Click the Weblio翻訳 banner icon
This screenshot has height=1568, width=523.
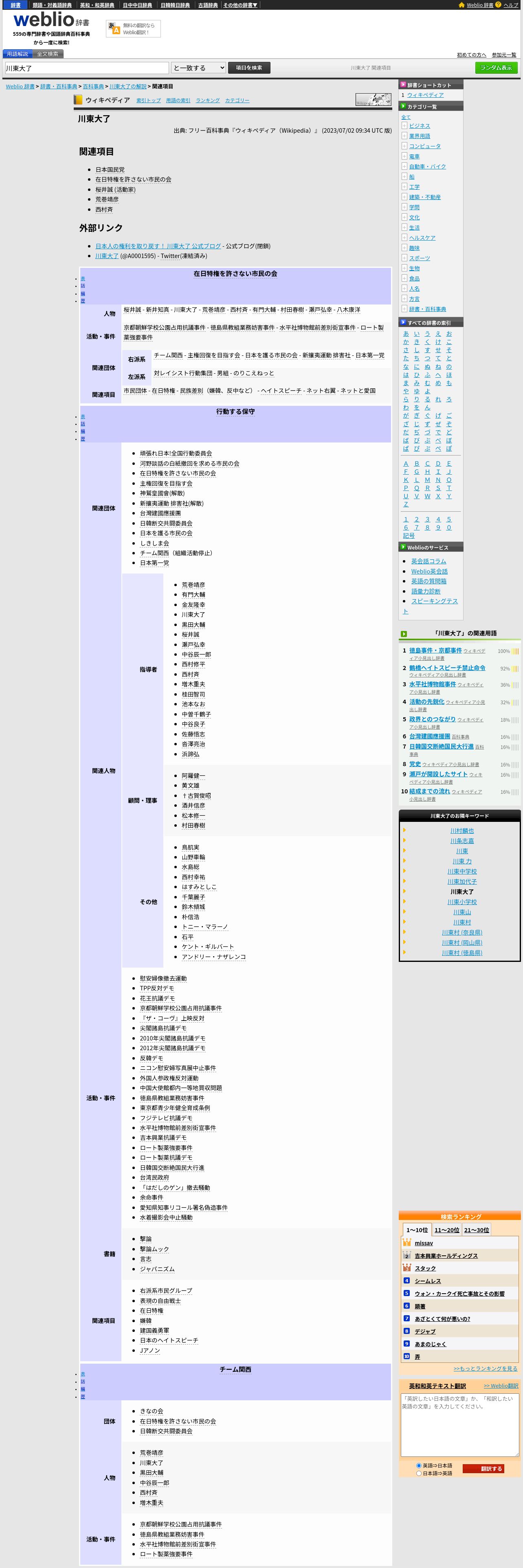click(114, 28)
